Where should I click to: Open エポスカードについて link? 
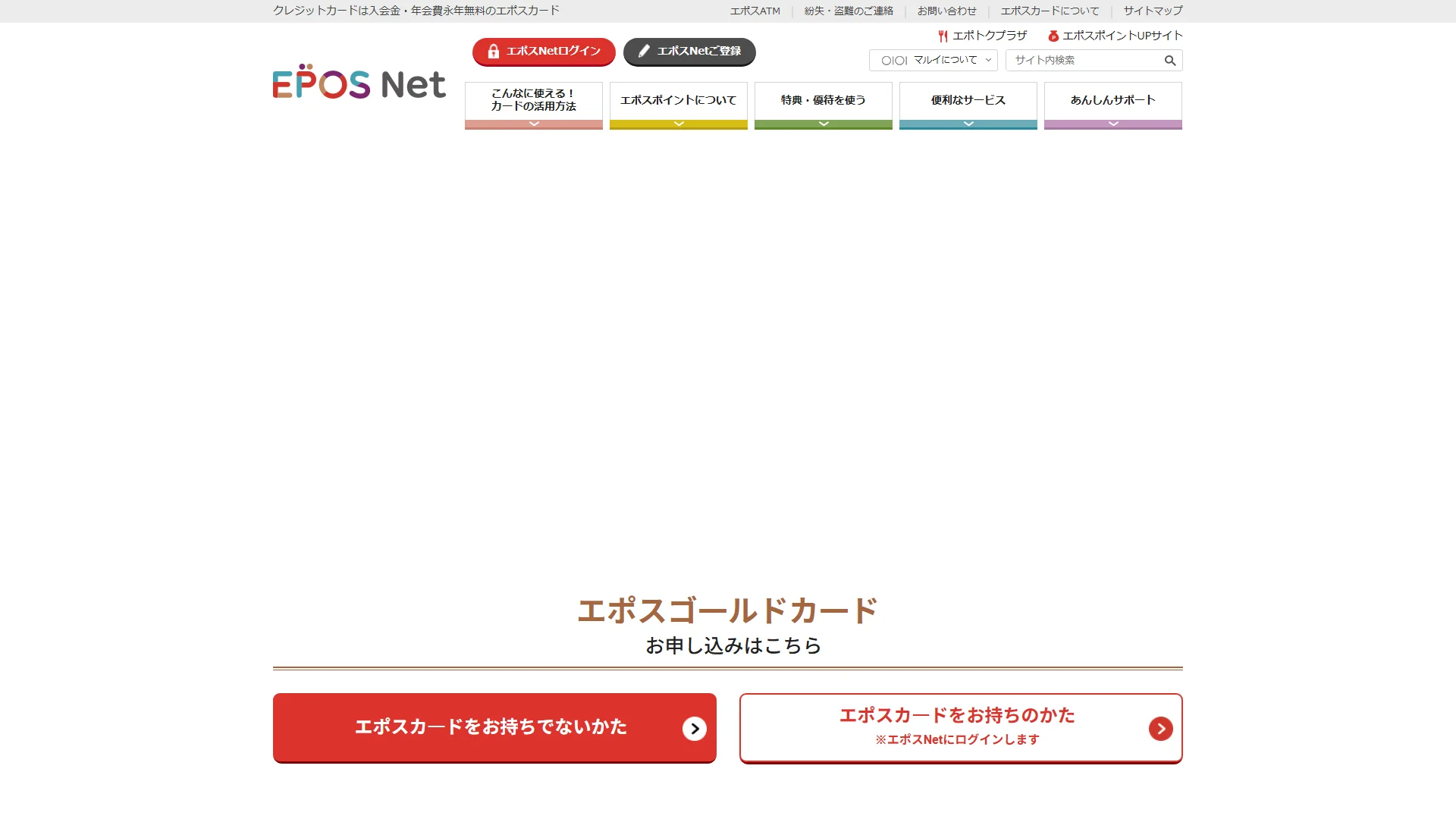(x=1050, y=11)
